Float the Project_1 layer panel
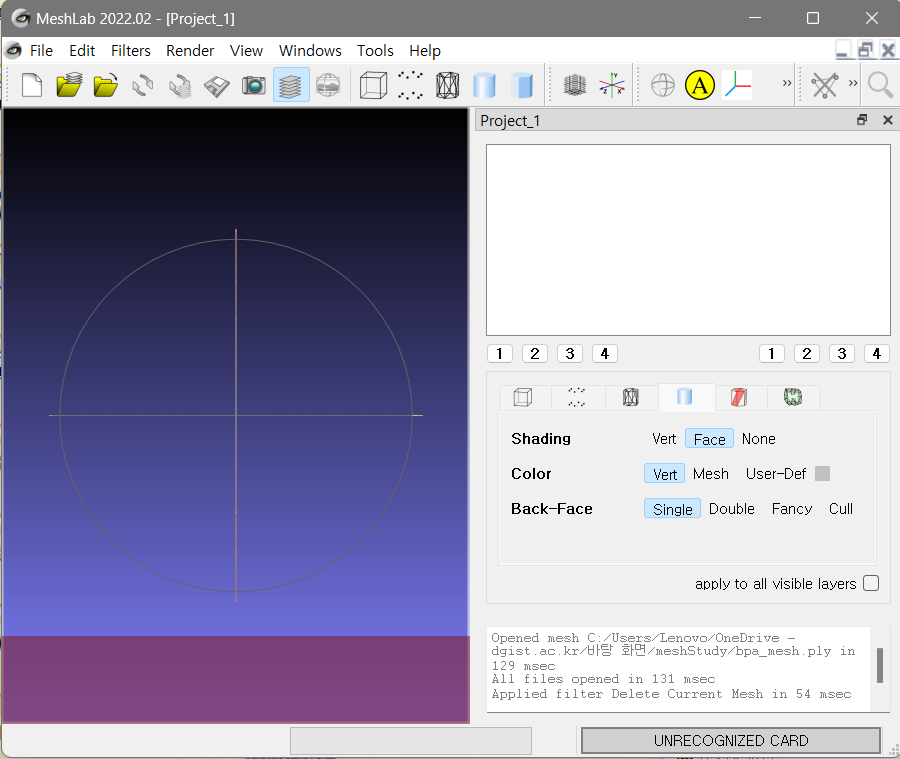Image resolution: width=900 pixels, height=759 pixels. 862,119
